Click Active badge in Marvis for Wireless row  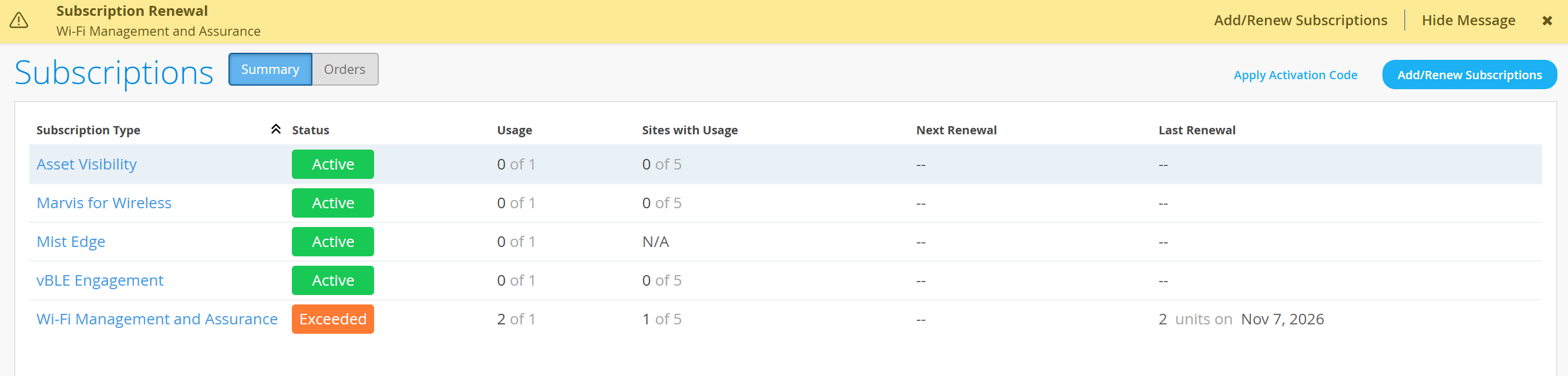(333, 202)
